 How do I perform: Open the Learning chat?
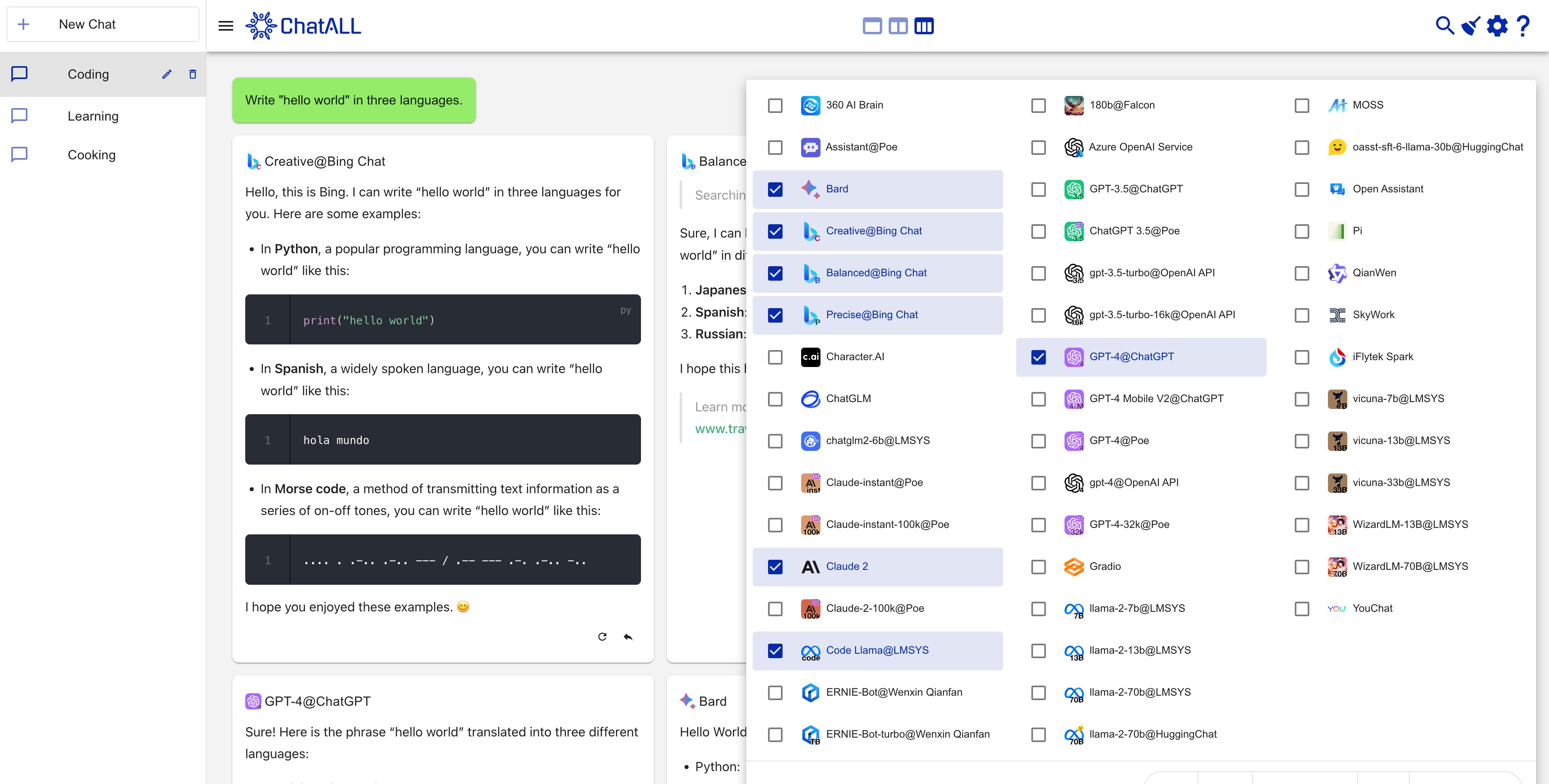103,116
